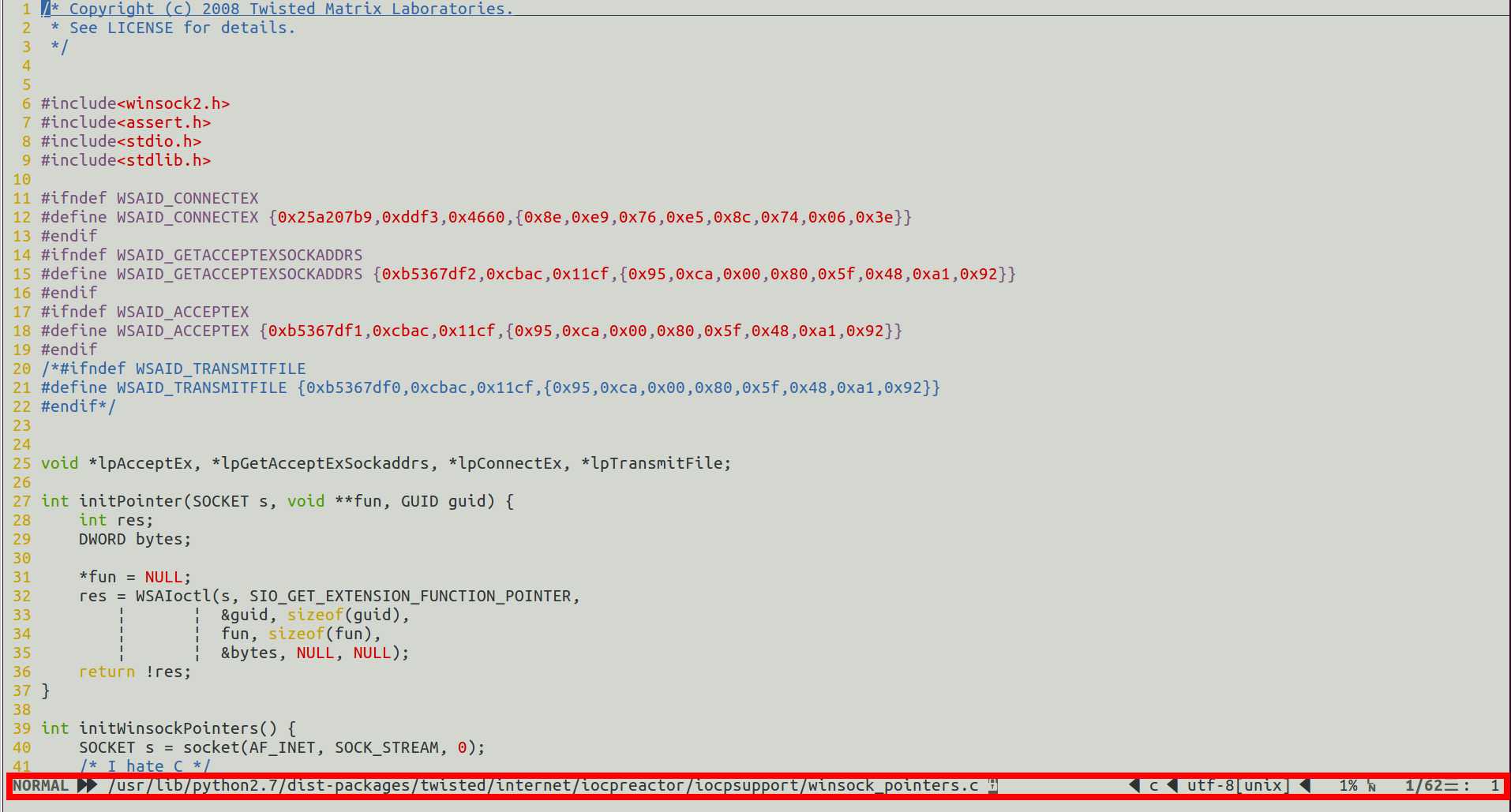Click the 1% file position indicator

[x=1348, y=785]
